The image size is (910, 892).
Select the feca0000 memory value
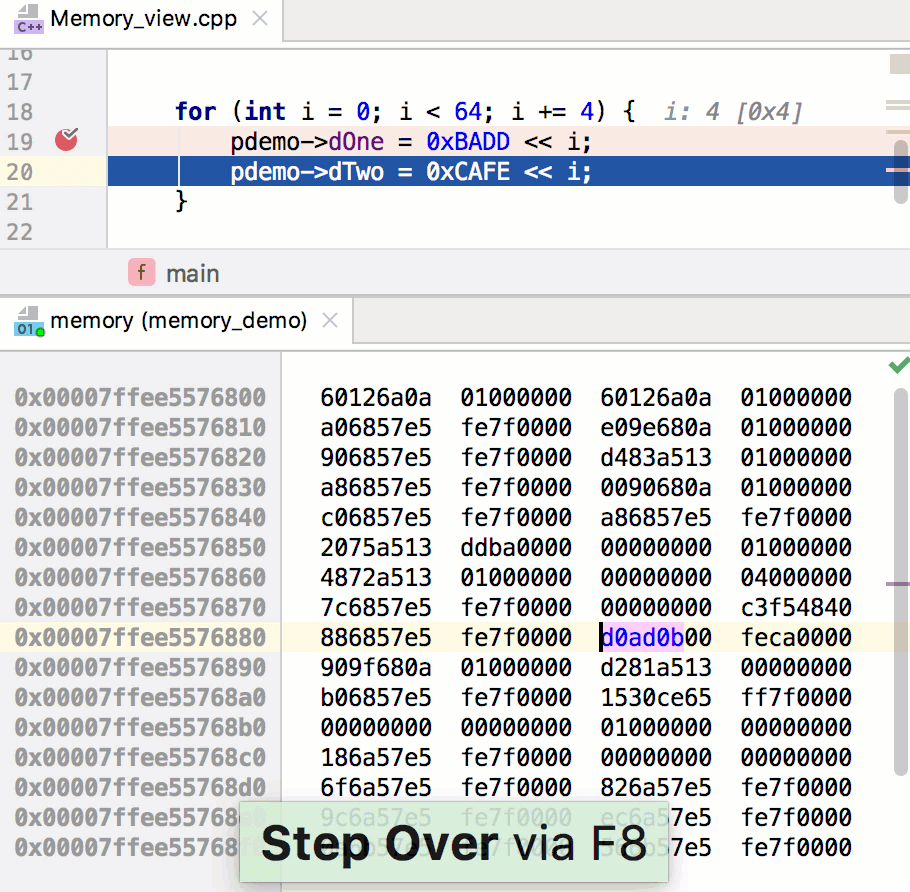[x=795, y=637]
